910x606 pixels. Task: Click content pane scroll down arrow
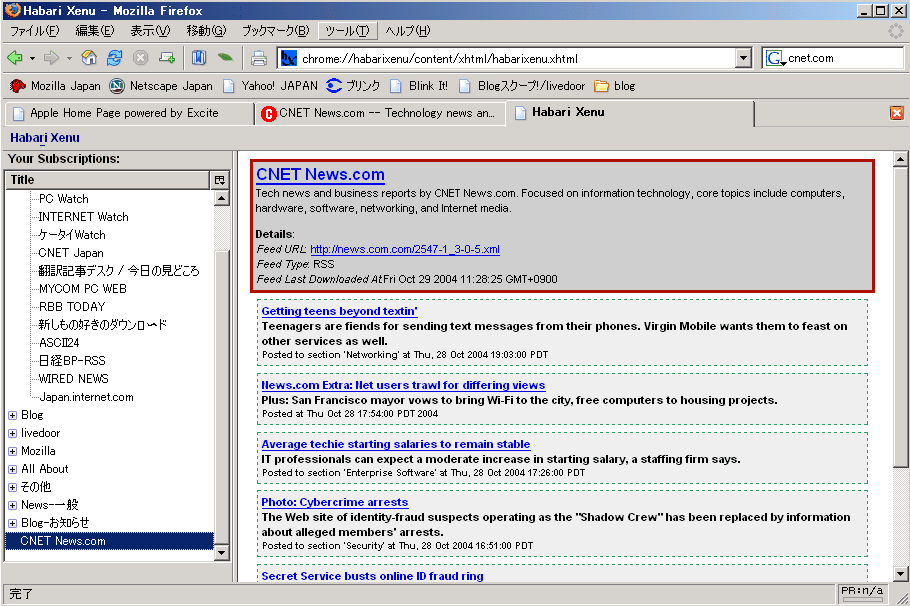point(900,574)
